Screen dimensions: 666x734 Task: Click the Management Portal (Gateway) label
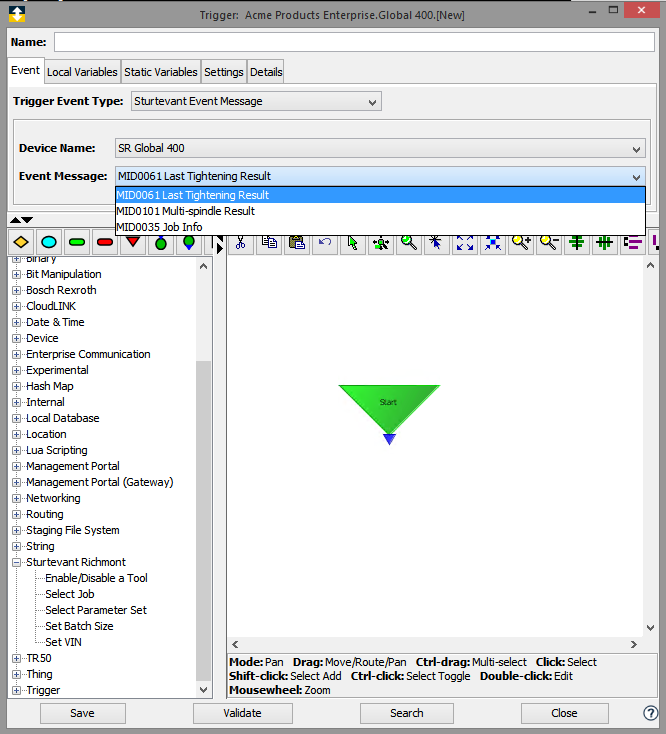click(x=100, y=482)
